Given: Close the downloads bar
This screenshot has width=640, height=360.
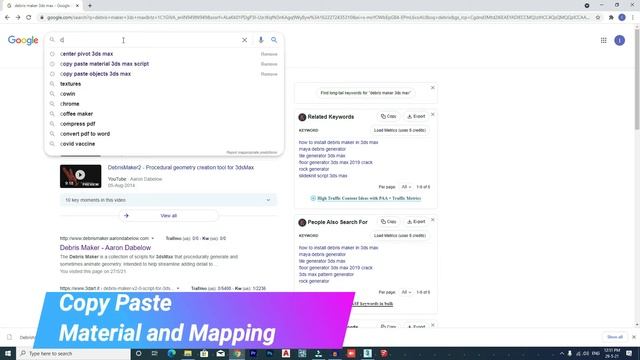Looking at the screenshot, I should 634,337.
